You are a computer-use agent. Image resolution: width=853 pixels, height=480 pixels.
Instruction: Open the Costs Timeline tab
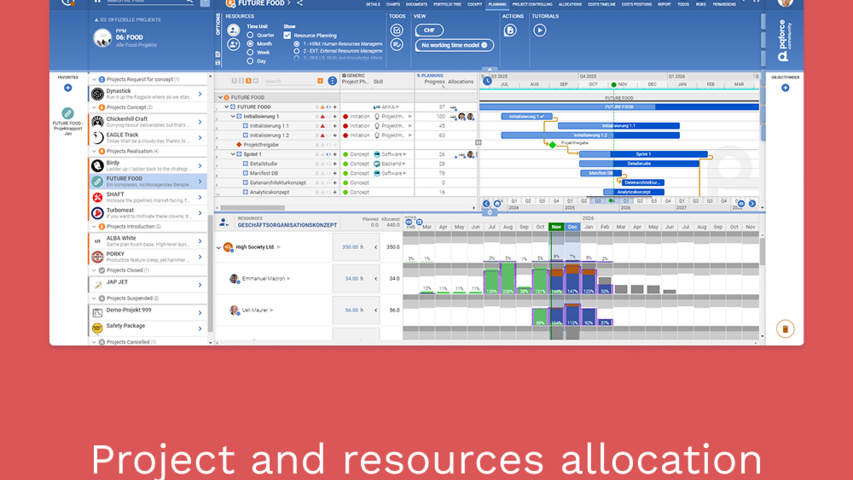[x=601, y=4]
